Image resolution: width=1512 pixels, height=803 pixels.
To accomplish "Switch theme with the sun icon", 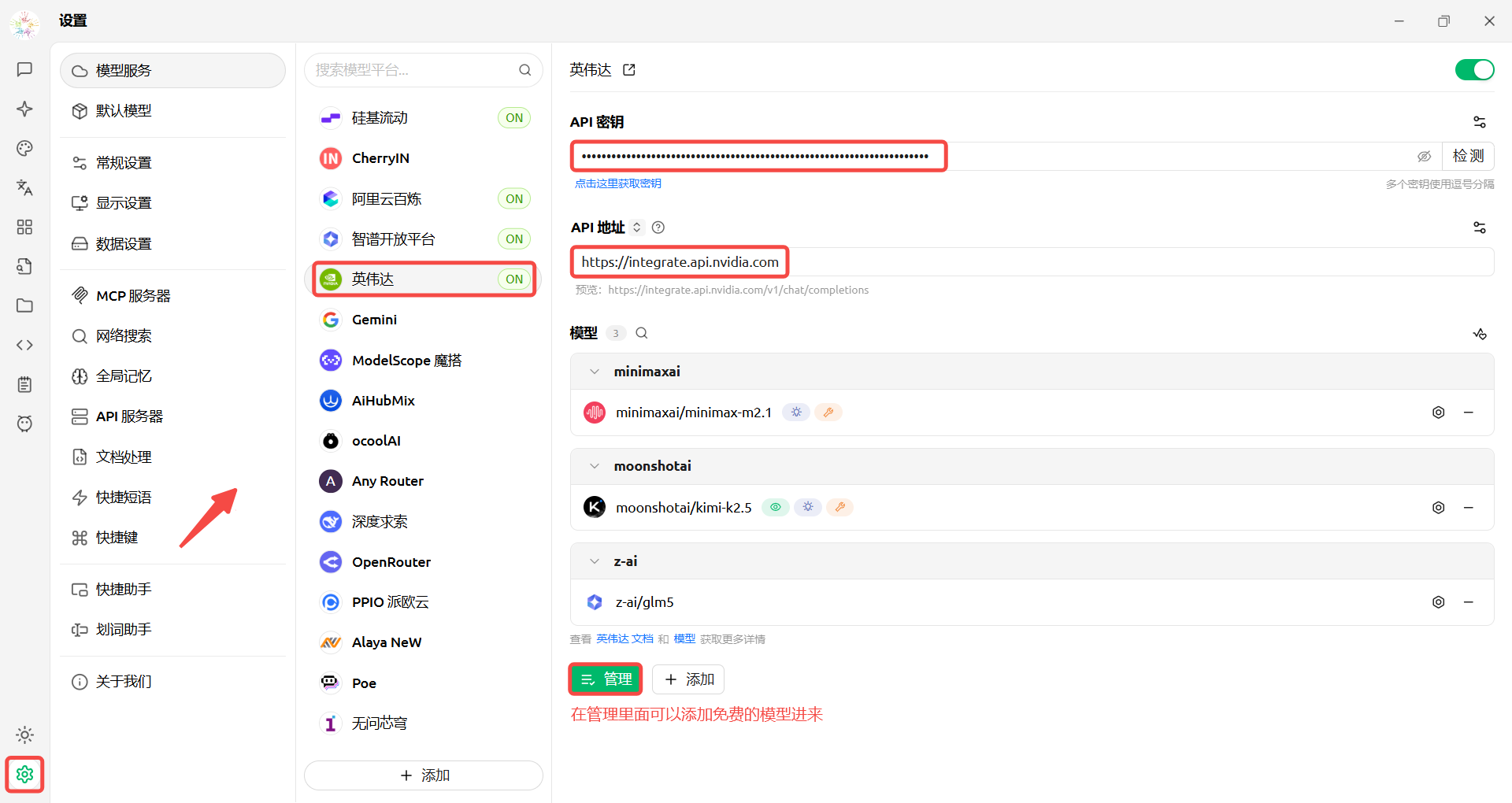I will point(24,735).
